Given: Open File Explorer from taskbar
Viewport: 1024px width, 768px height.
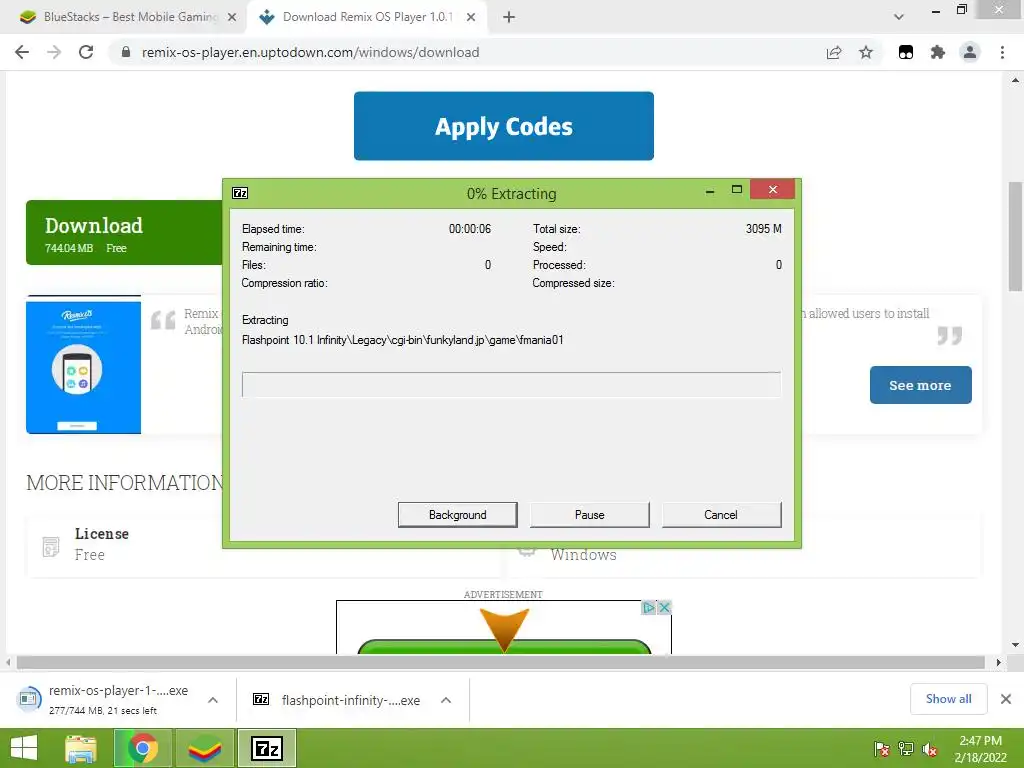Looking at the screenshot, I should coord(81,748).
